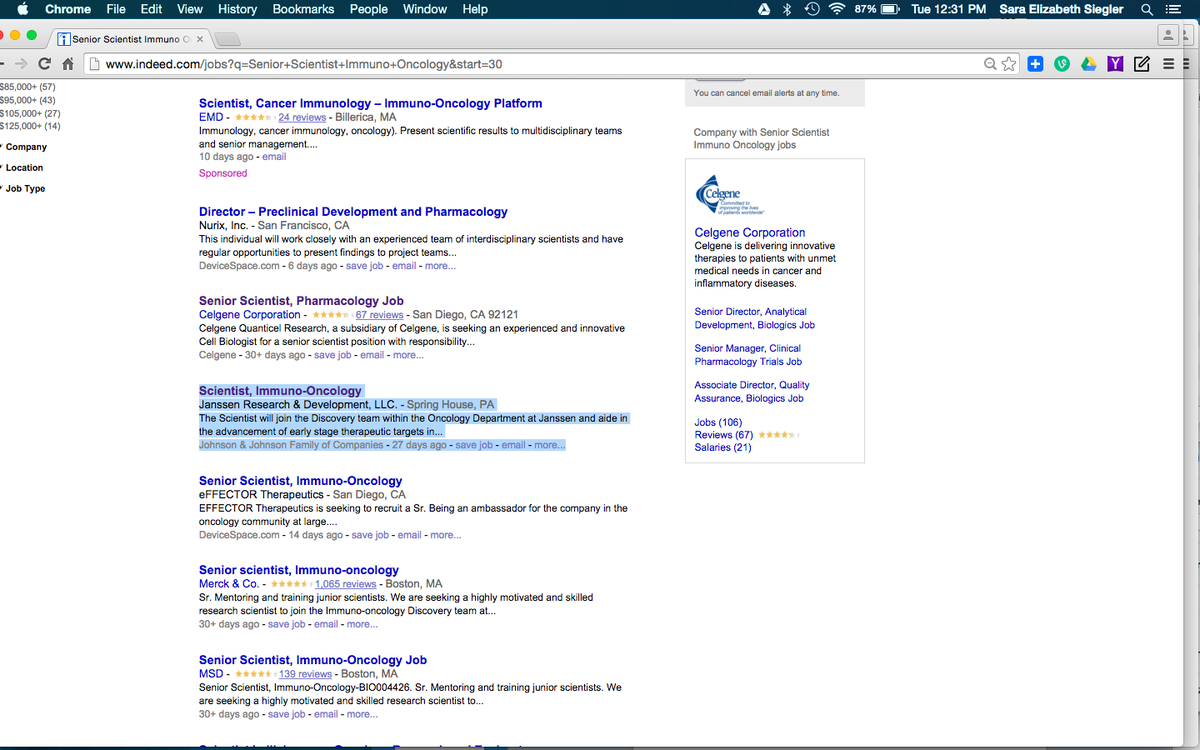Click the edit note extension icon

1140,64
